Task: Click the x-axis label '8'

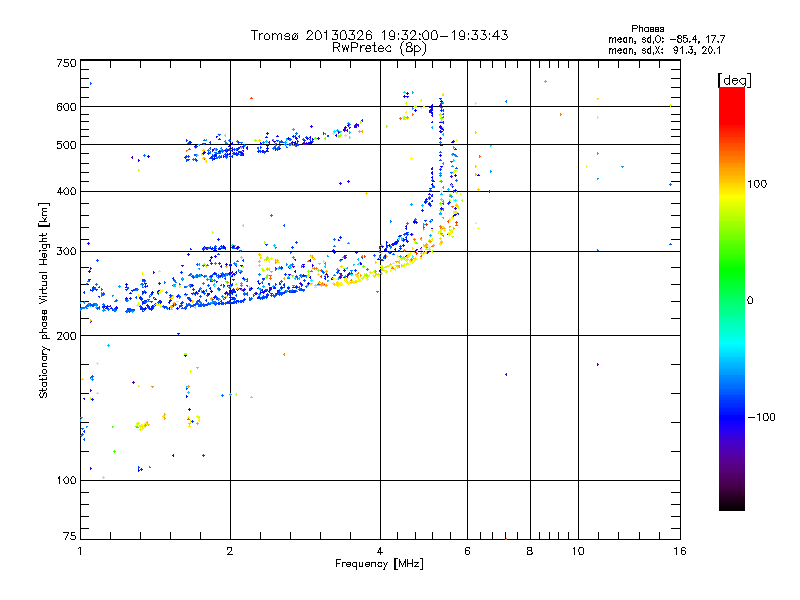Action: click(530, 551)
